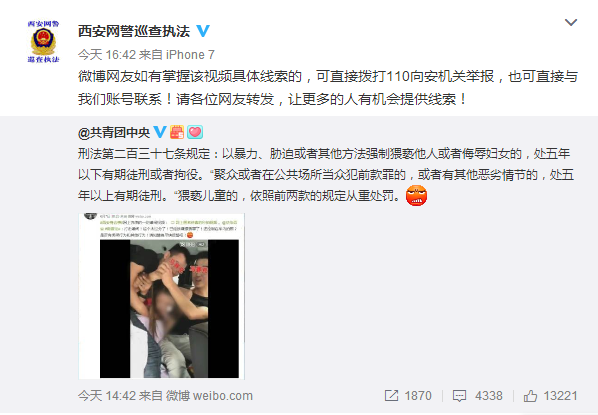598x415 pixels.
Task: Open the repost count 1870
Action: [x=418, y=396]
